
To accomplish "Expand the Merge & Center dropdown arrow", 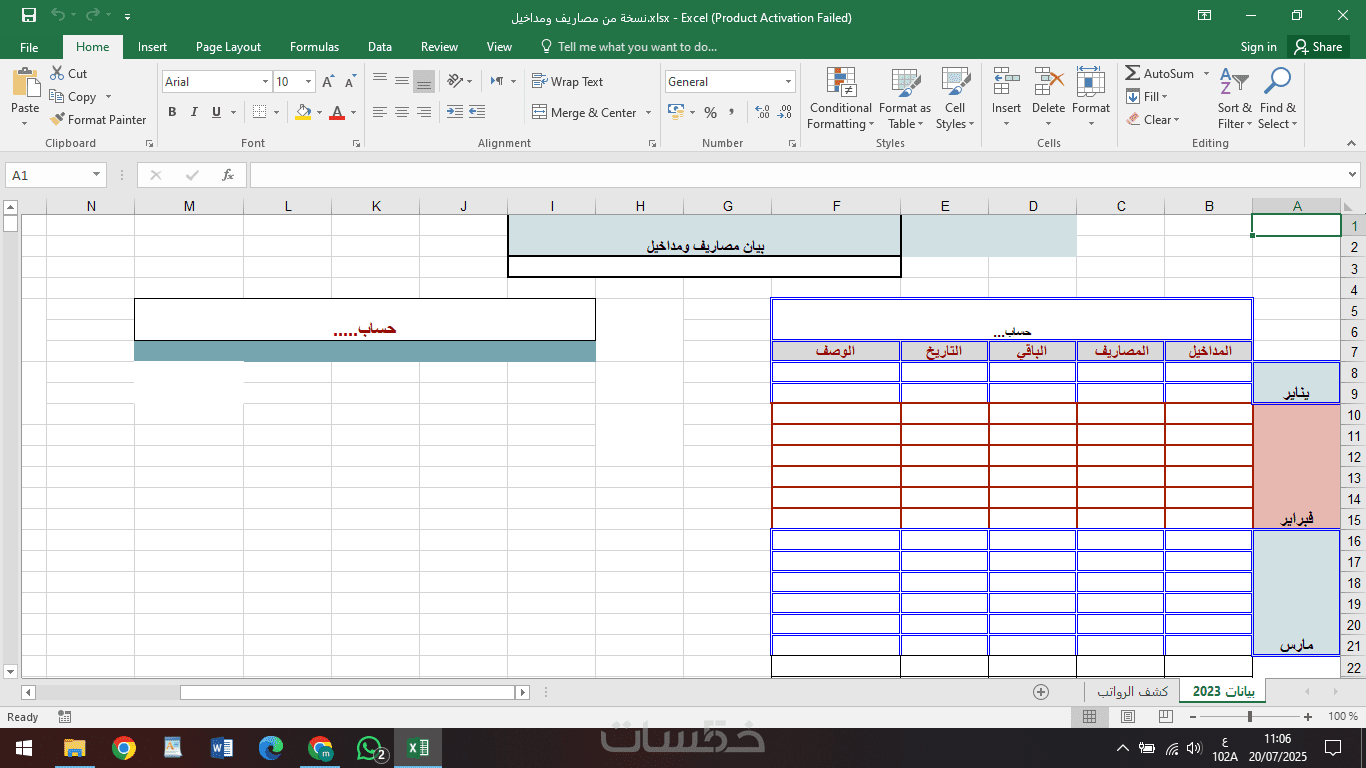I will click(x=648, y=113).
